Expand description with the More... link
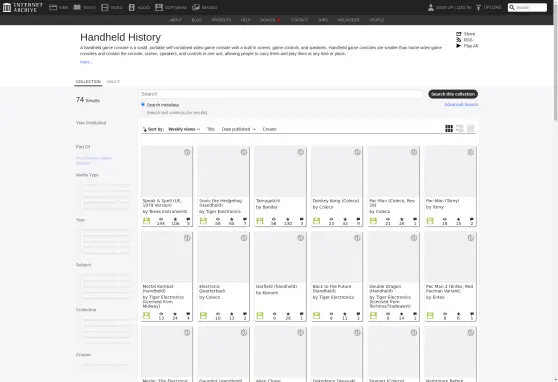 point(86,62)
